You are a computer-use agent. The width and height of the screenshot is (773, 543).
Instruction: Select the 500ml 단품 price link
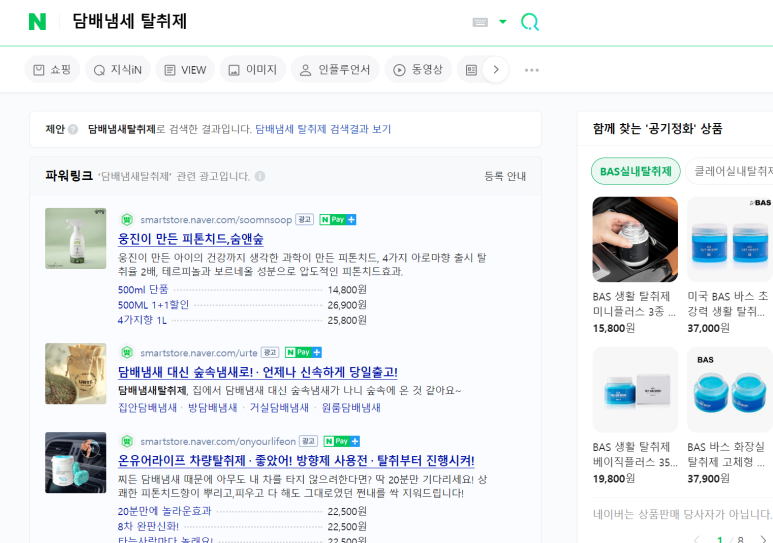[143, 290]
